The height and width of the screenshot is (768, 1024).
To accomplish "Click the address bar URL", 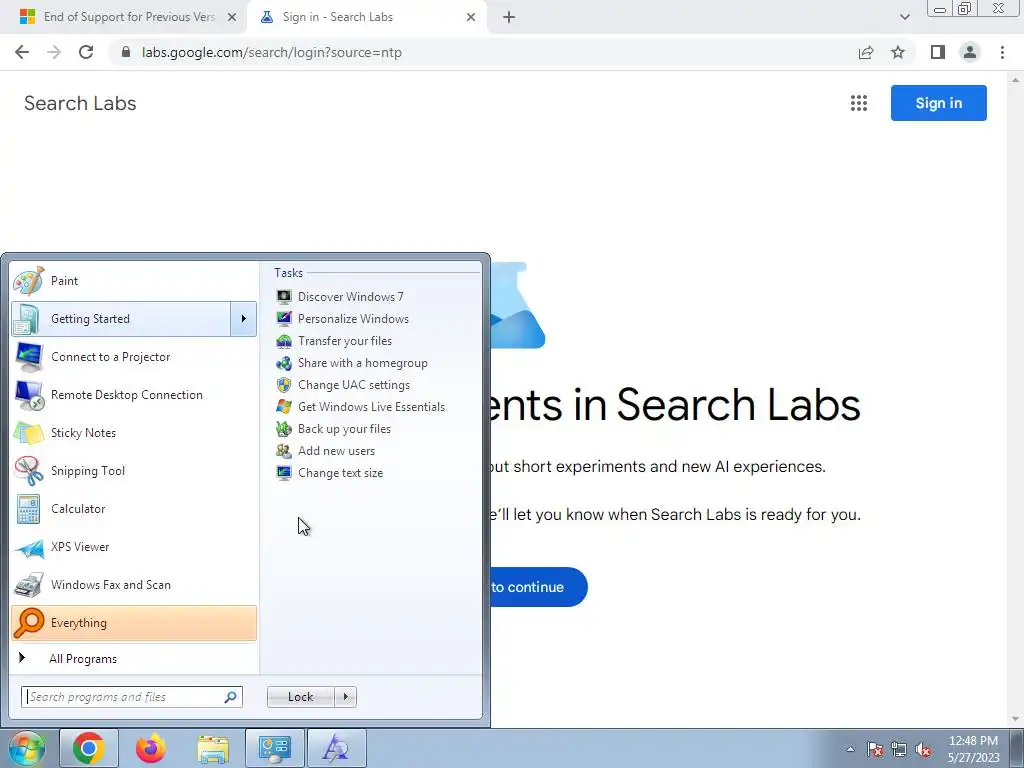I will tap(272, 52).
